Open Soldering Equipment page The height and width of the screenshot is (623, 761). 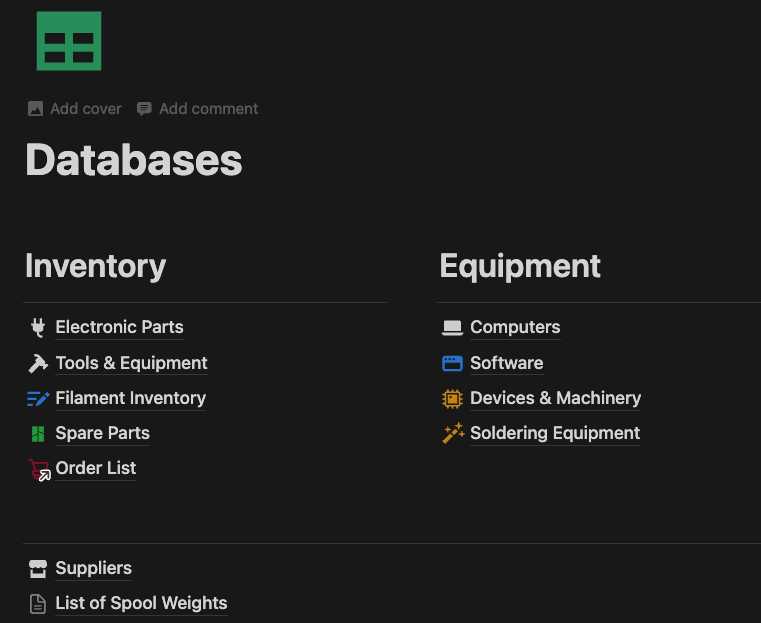click(555, 433)
